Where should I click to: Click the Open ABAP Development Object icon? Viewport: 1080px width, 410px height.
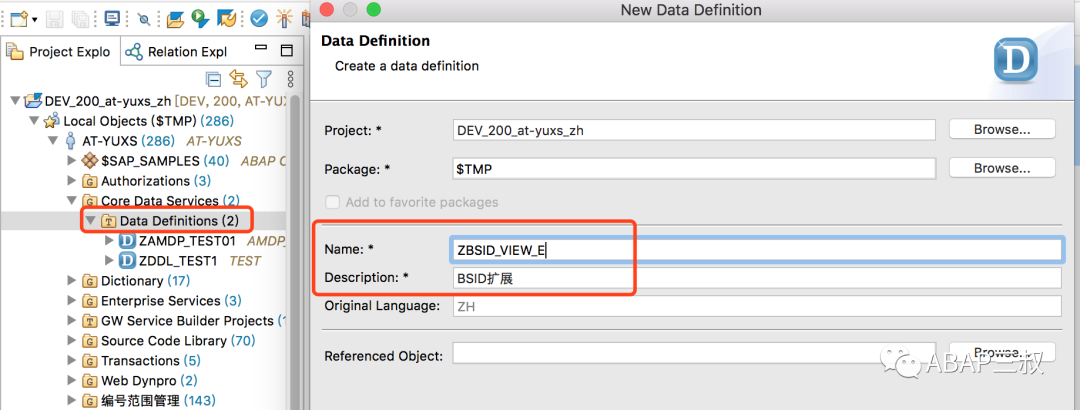pos(176,19)
